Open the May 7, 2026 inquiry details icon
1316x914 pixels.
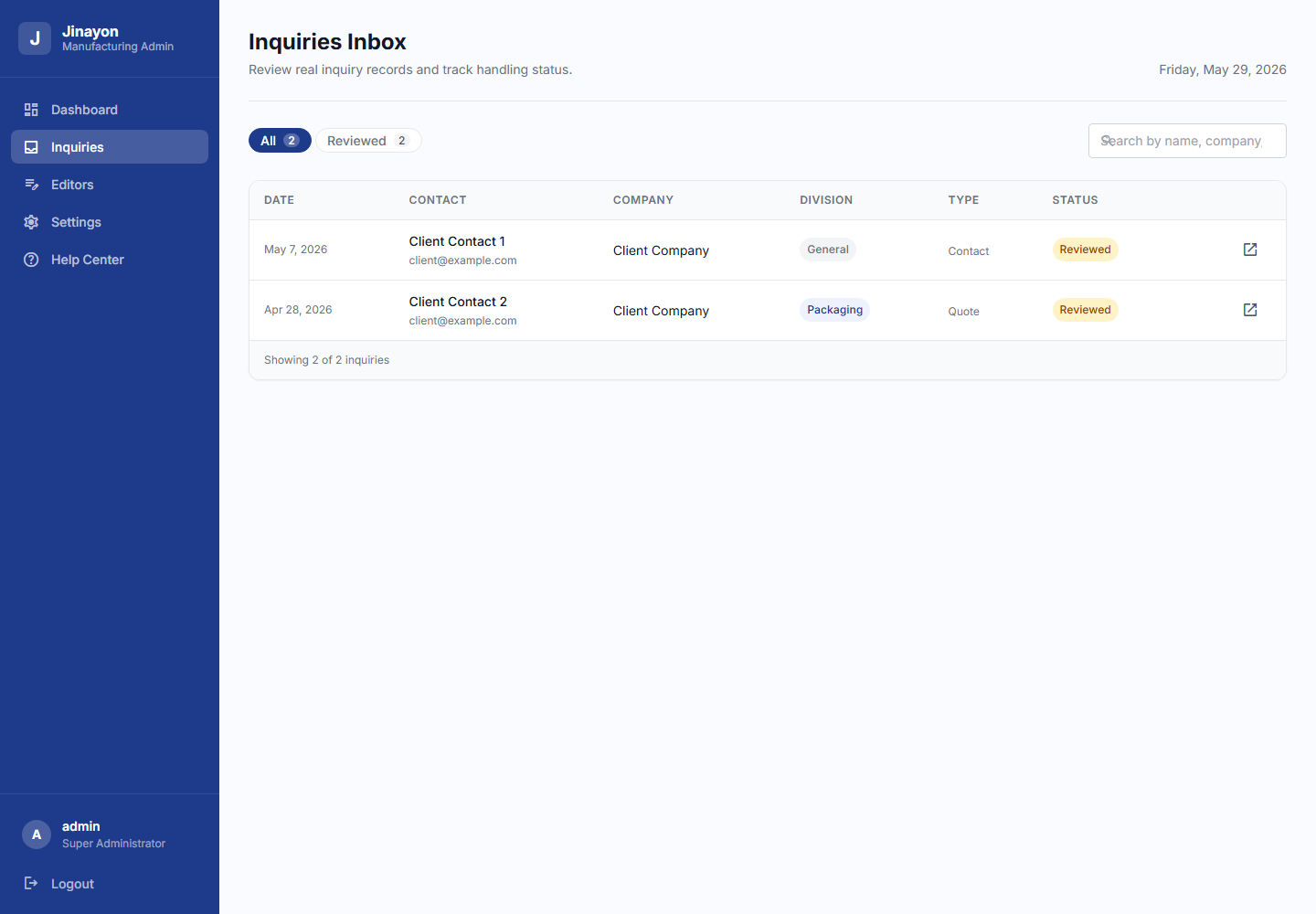click(x=1250, y=250)
